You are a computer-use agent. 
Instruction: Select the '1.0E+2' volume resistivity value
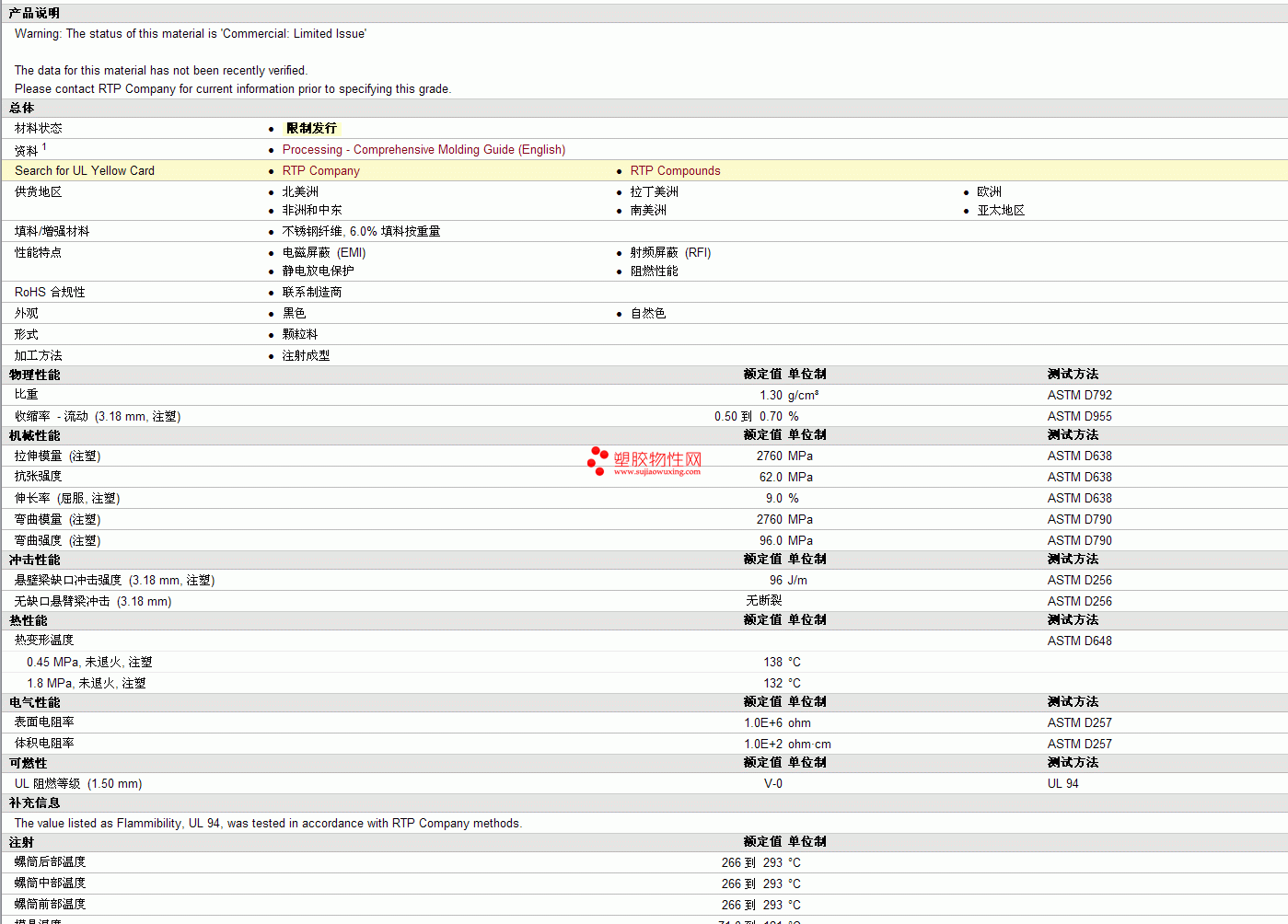tap(763, 745)
